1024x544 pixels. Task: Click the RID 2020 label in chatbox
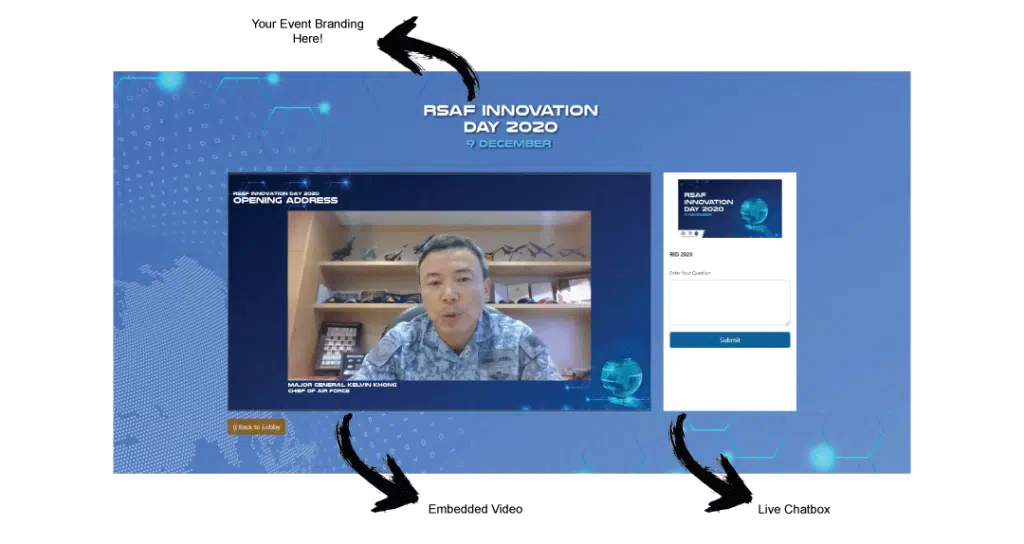[680, 255]
